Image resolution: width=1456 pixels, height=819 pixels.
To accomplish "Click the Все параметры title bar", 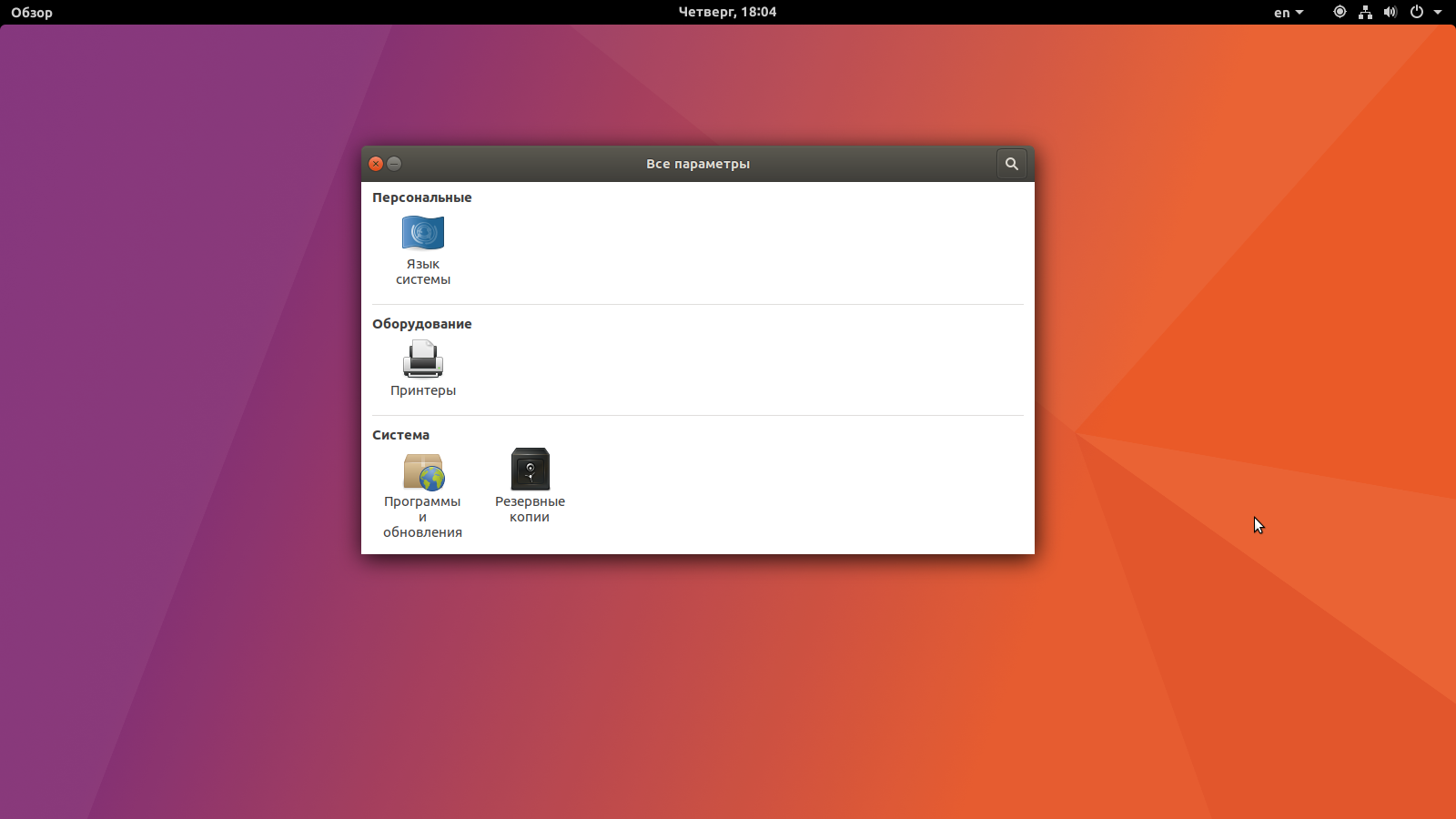I will [697, 164].
